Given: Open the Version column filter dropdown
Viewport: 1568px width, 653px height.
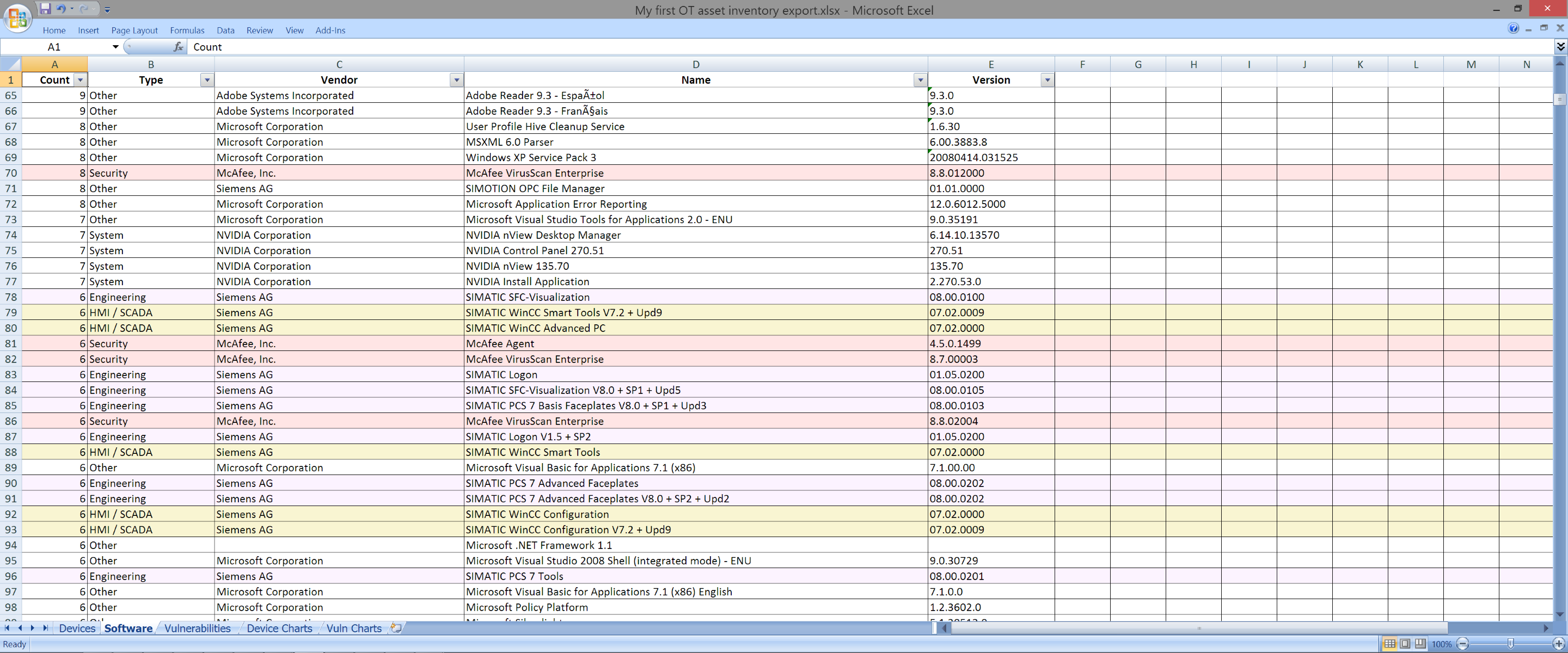Looking at the screenshot, I should tap(1047, 81).
